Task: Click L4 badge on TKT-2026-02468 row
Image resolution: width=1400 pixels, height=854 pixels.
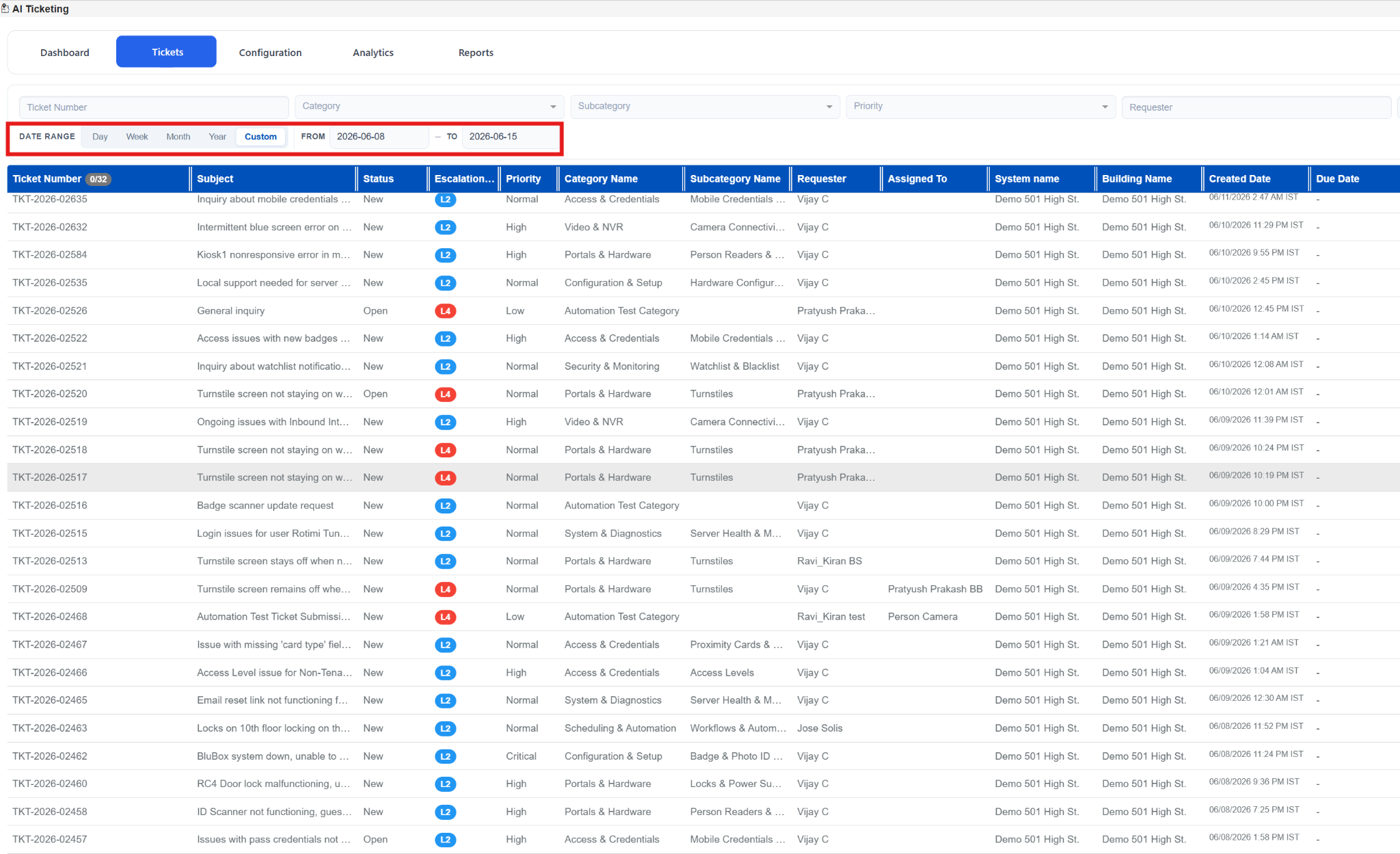Action: click(x=445, y=617)
